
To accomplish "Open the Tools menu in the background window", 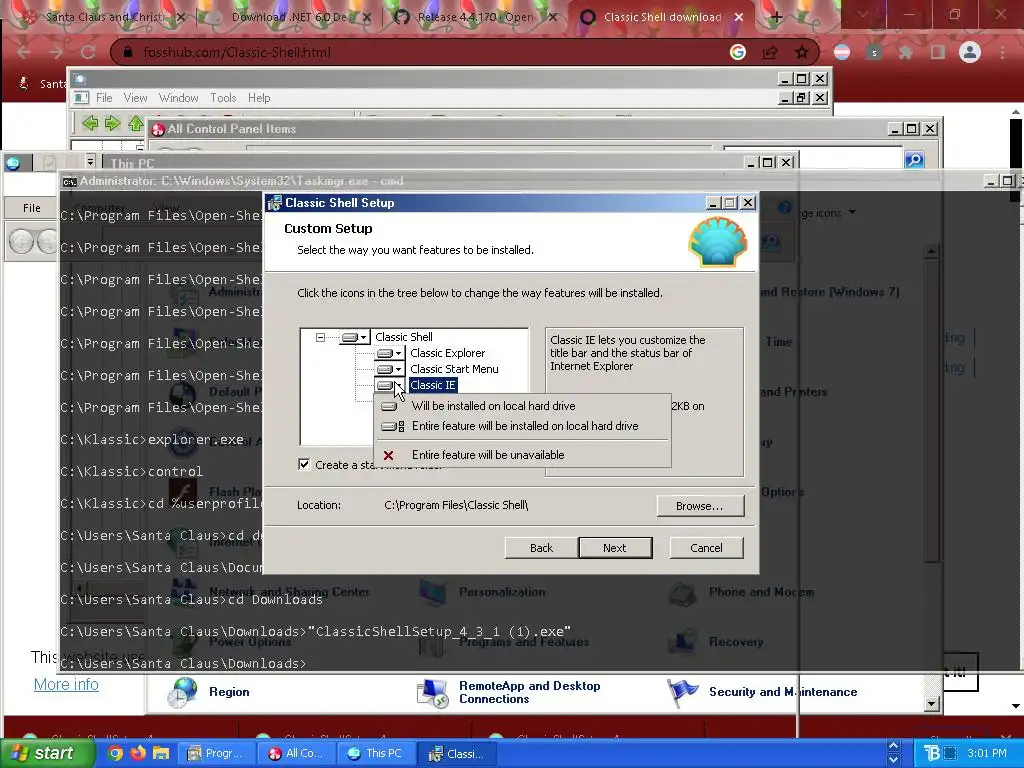I will 223,98.
